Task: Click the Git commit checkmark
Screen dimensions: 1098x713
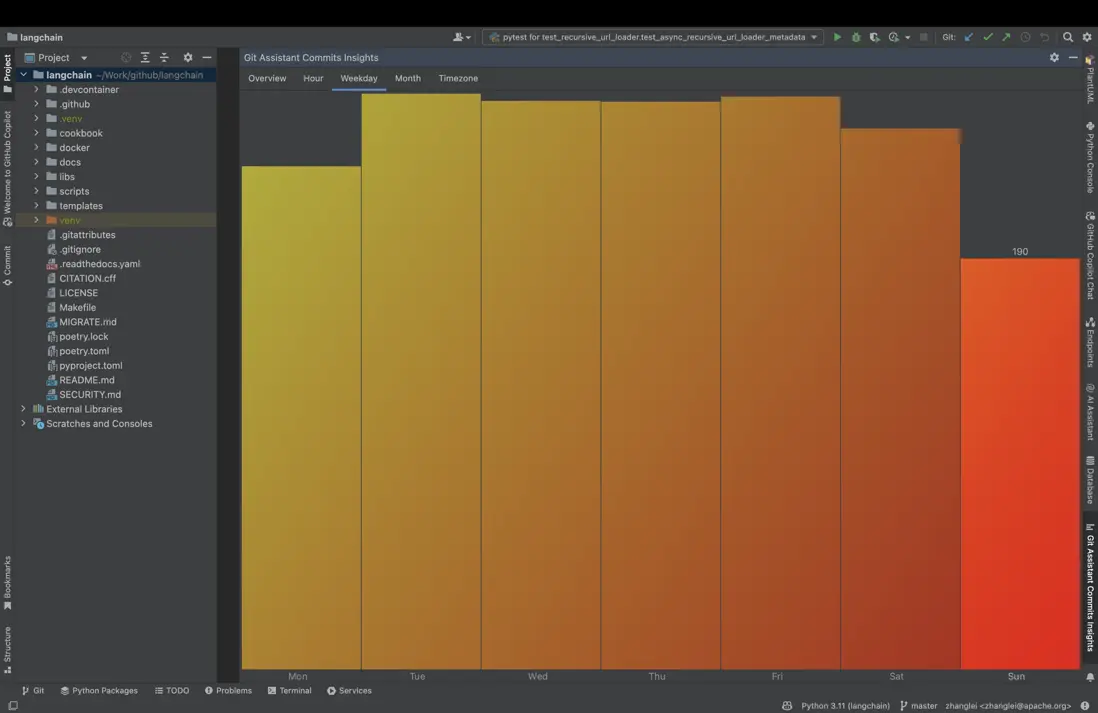Action: tap(988, 37)
